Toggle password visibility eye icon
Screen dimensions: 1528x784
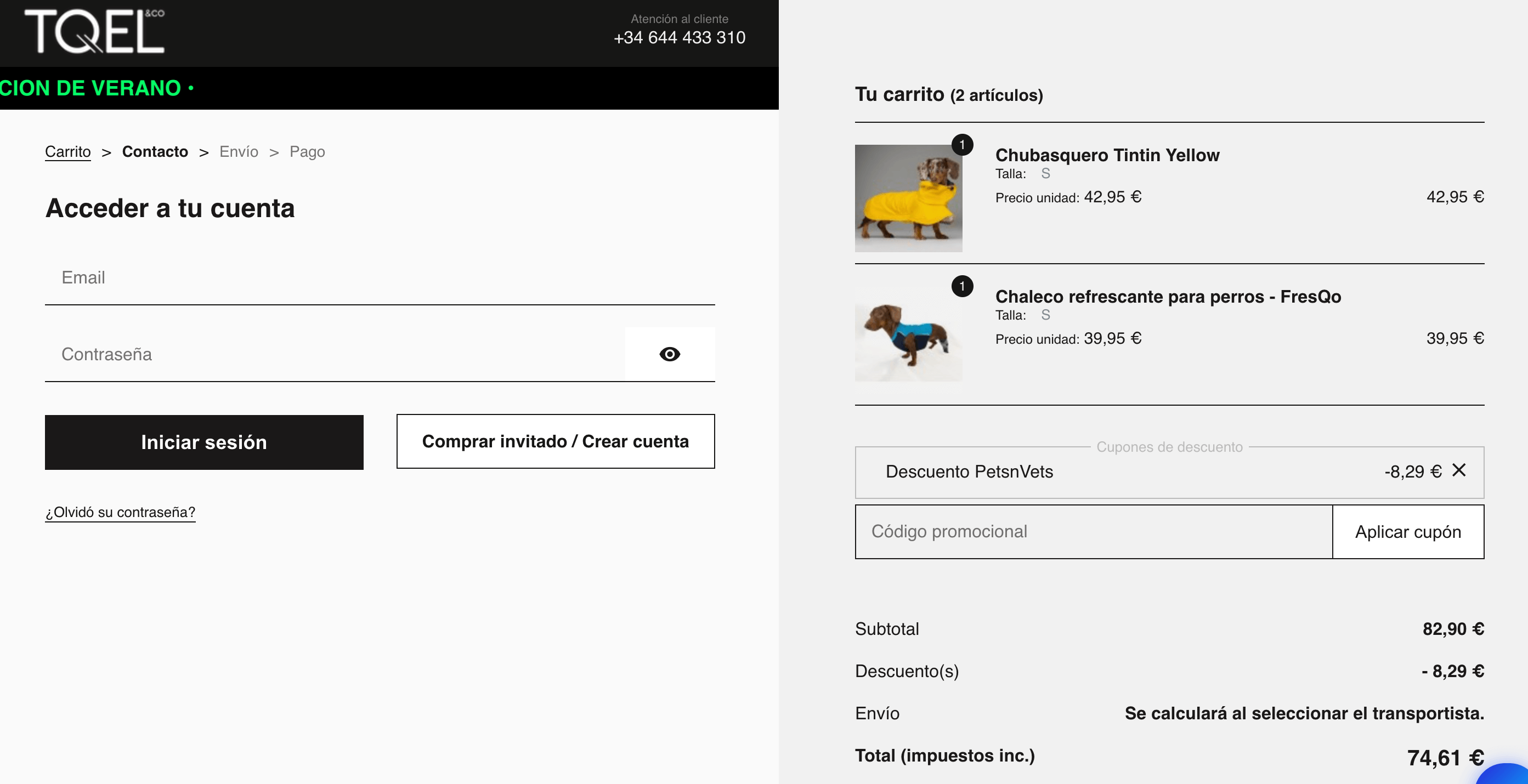point(670,354)
